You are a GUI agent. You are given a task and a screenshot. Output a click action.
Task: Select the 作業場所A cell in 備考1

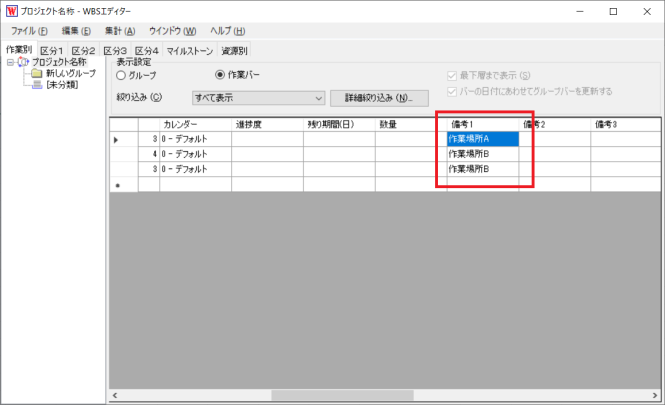pos(482,139)
